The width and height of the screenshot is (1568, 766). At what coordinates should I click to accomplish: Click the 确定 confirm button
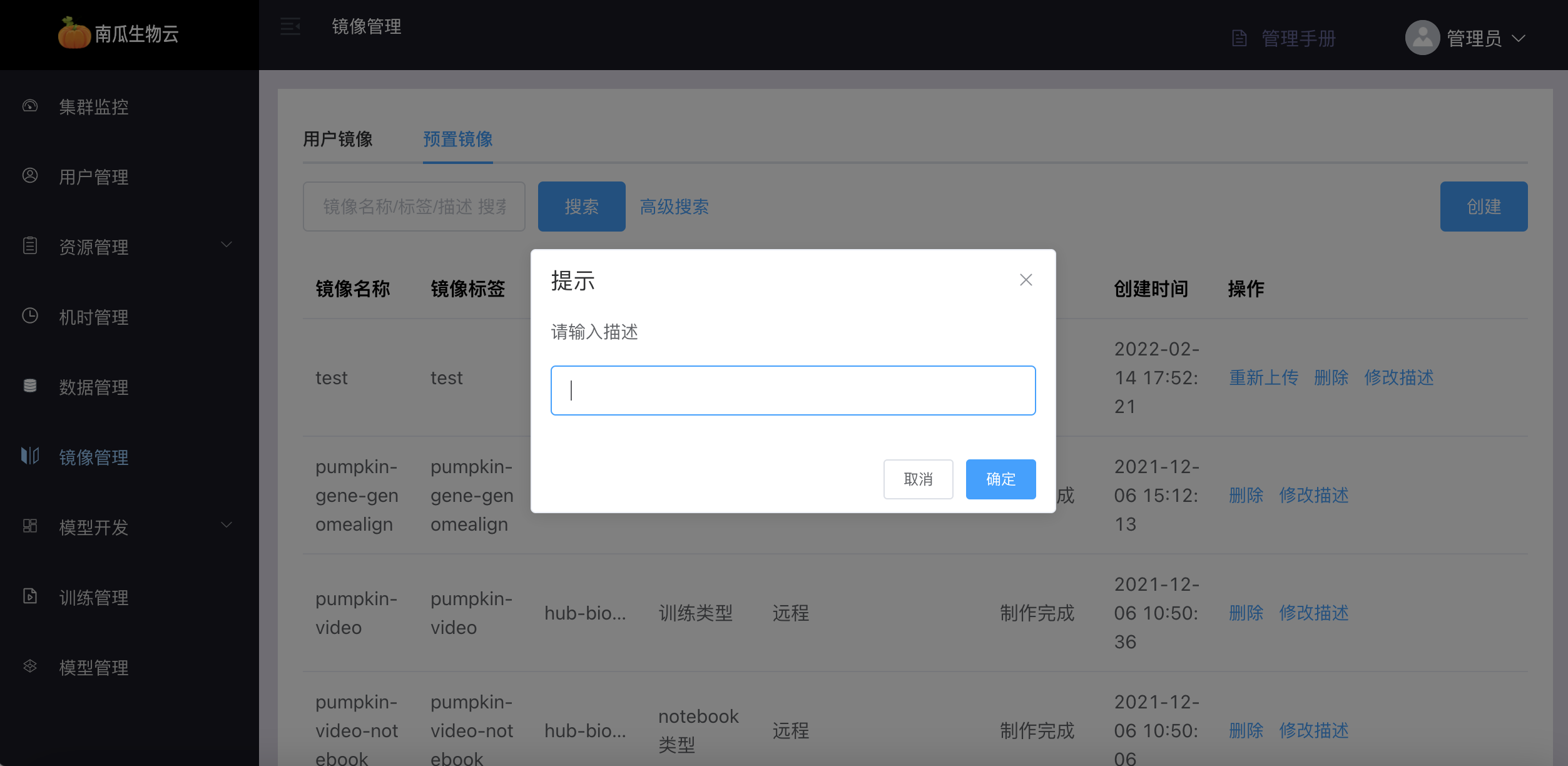(x=1000, y=479)
